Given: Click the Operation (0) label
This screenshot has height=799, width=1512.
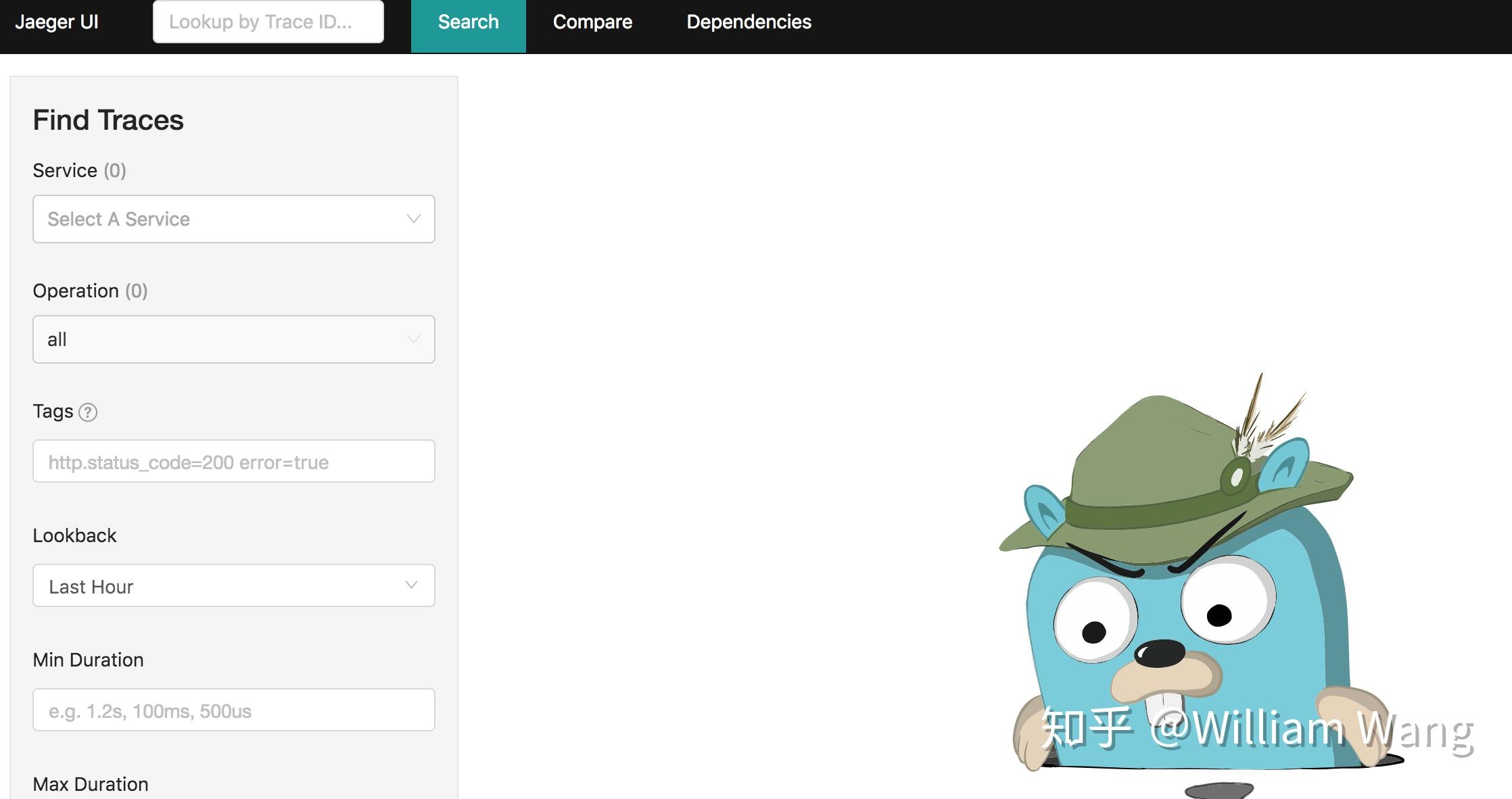Looking at the screenshot, I should pos(90,291).
